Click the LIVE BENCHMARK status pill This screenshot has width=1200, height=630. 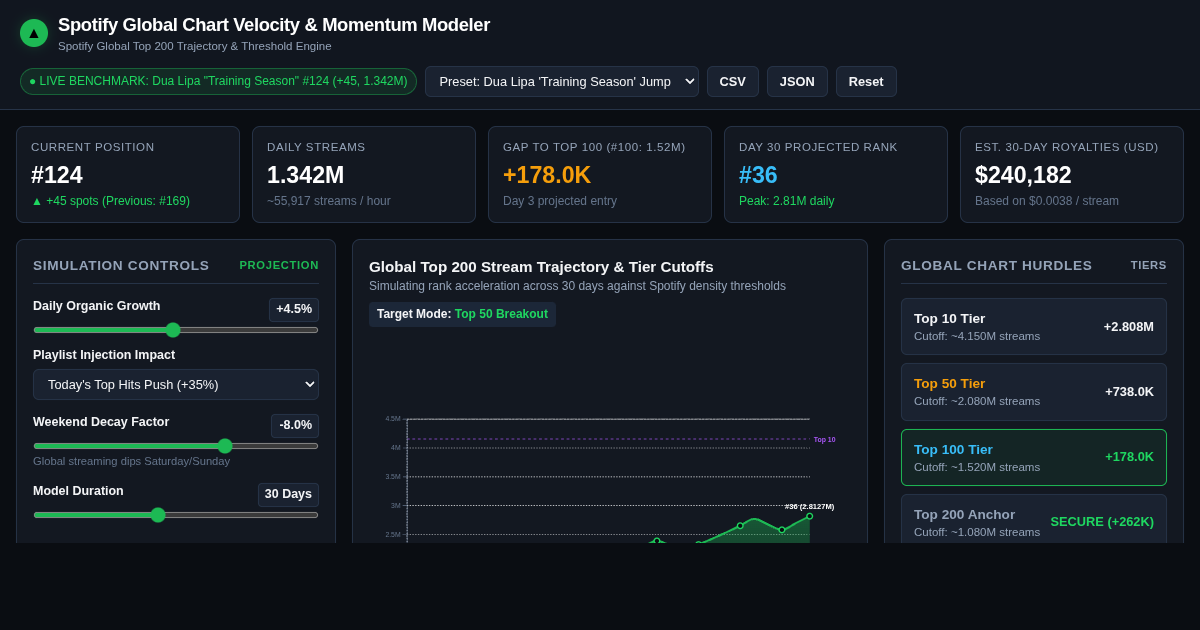pyautogui.click(x=218, y=81)
